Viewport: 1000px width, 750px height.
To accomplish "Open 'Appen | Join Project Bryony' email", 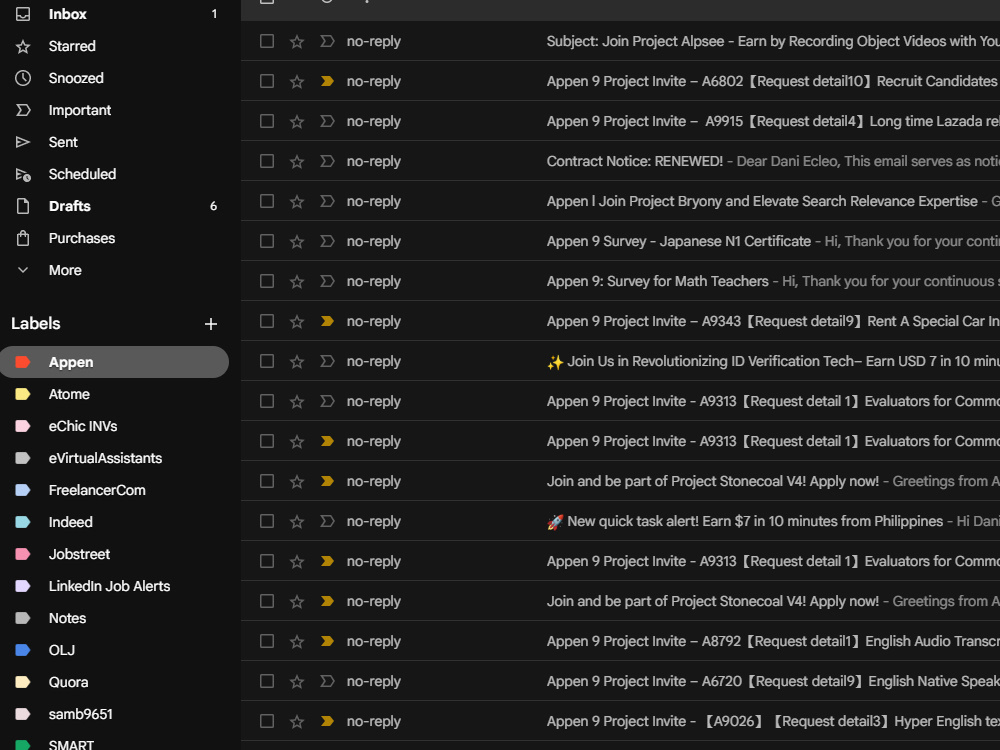I will pos(621,201).
